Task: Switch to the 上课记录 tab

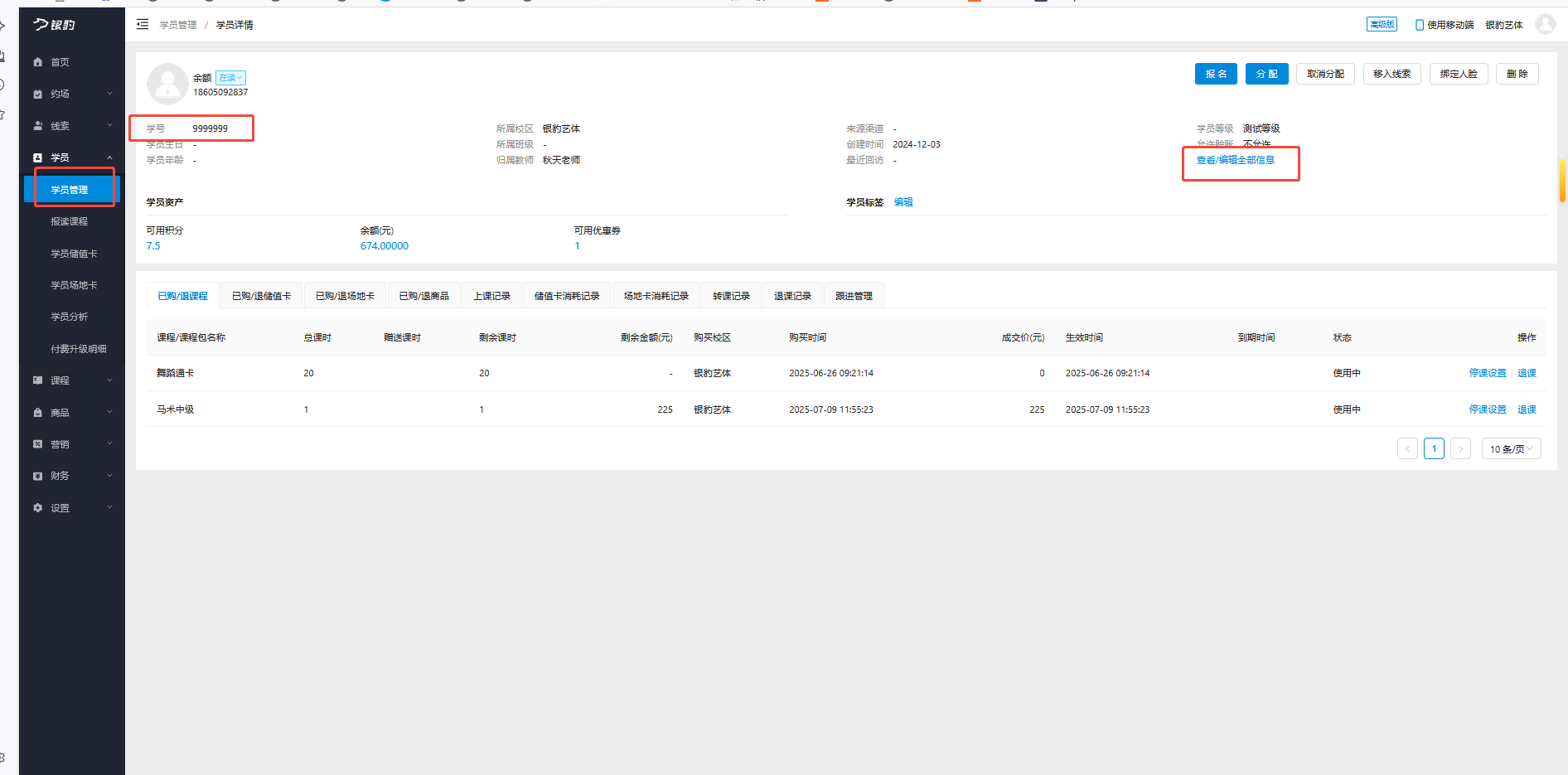Action: click(491, 296)
